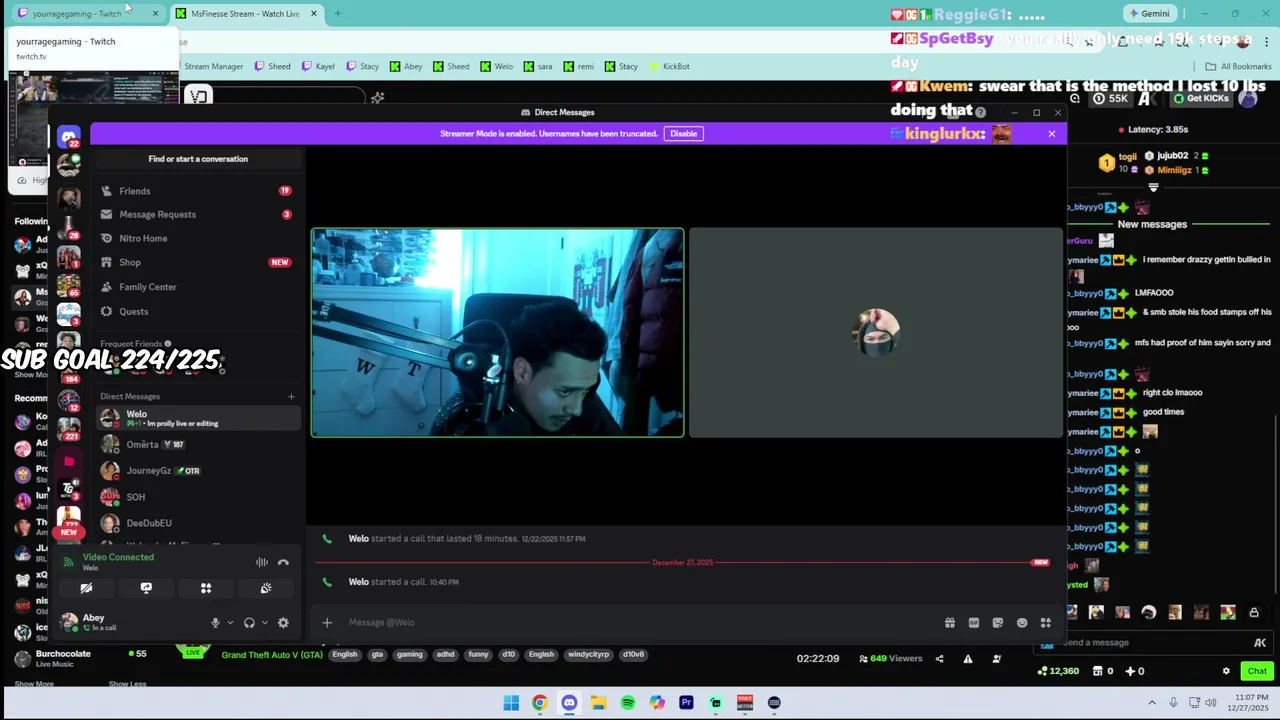The image size is (1280, 720).
Task: Toggle noise suppression waveform icon
Action: [262, 562]
